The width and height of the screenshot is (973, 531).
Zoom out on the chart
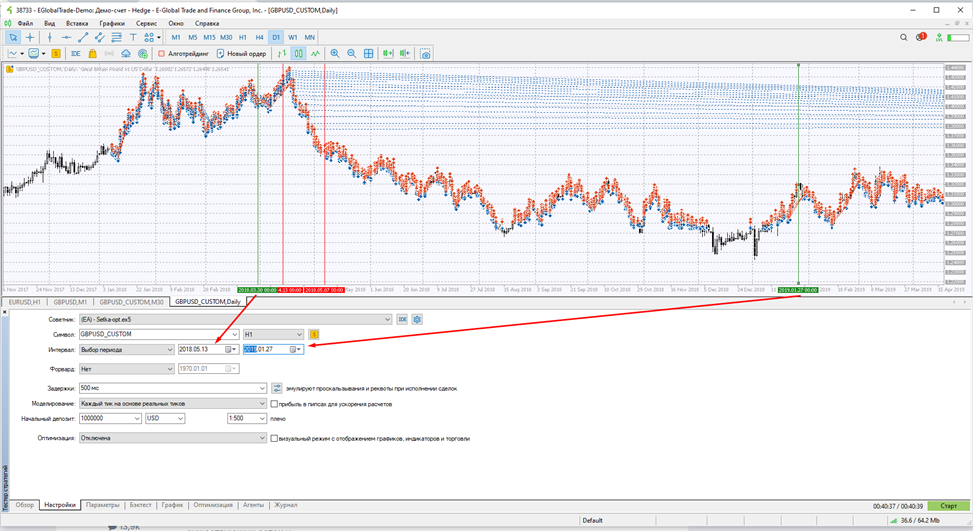coord(352,53)
